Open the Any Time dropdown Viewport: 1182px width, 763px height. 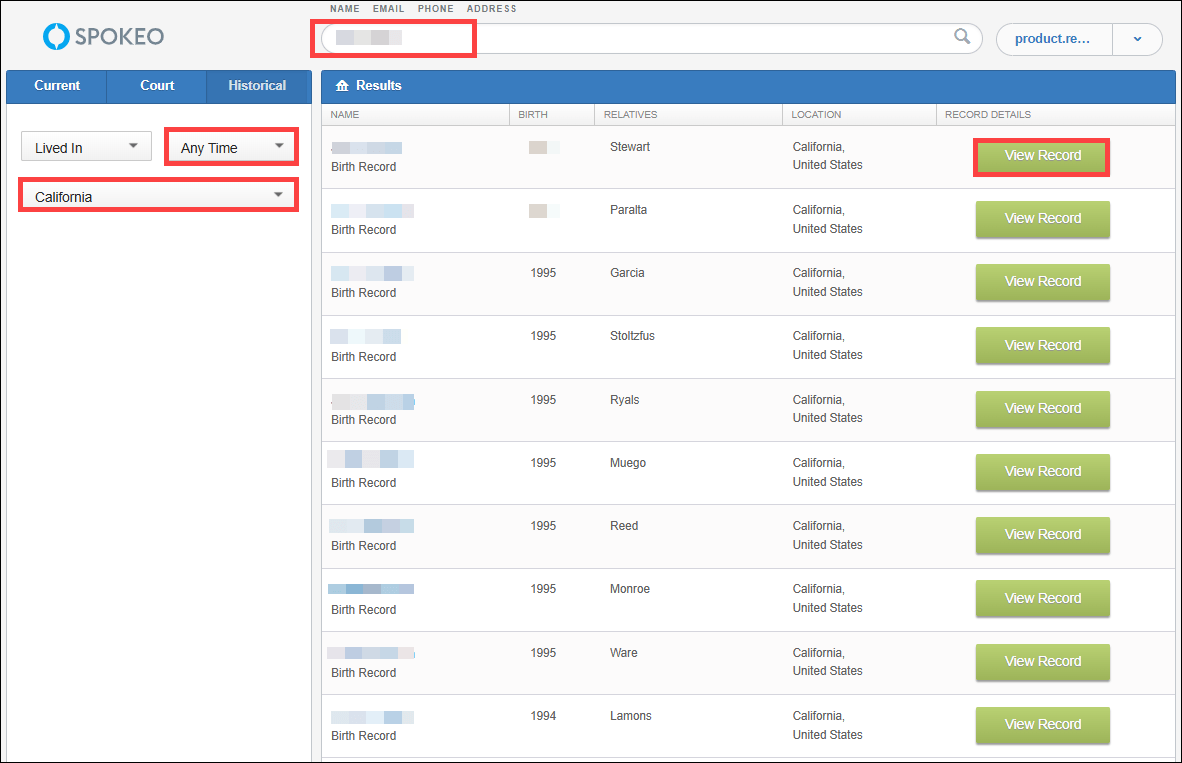click(232, 148)
